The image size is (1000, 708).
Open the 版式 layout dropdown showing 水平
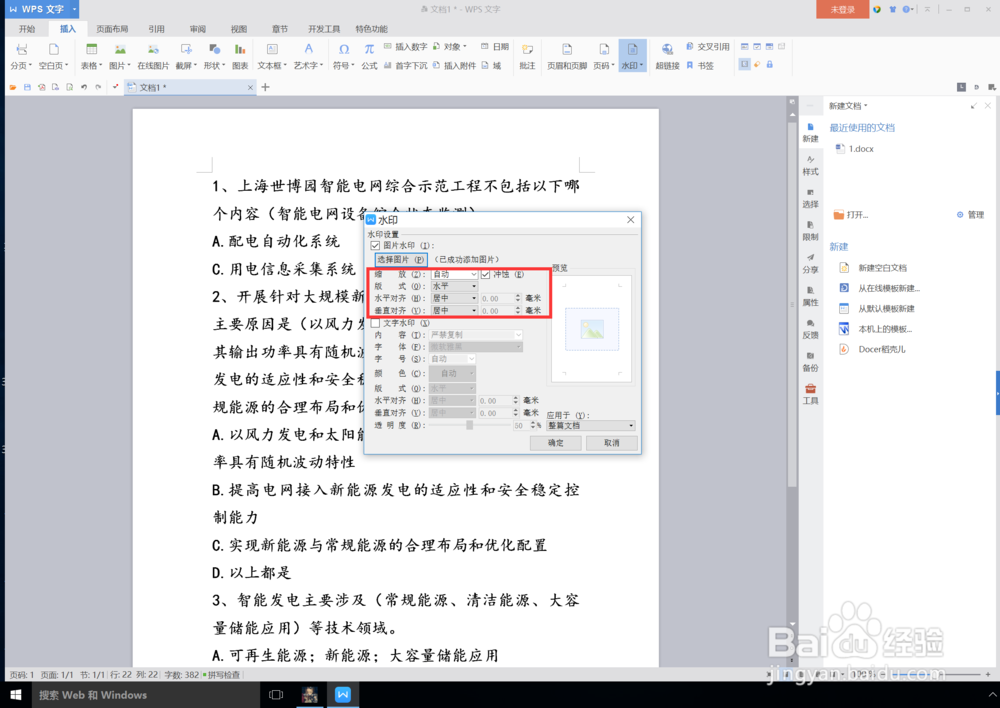[x=453, y=285]
